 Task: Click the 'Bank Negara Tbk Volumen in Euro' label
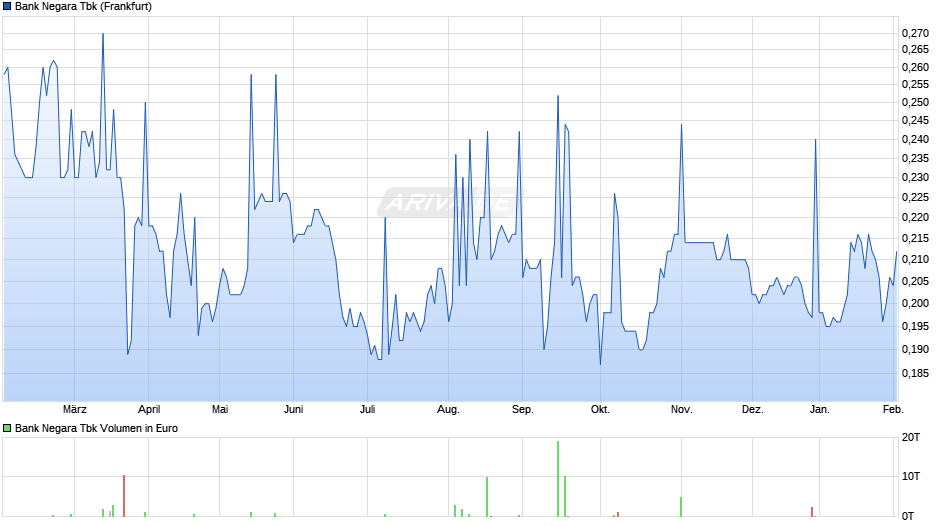pyautogui.click(x=97, y=428)
